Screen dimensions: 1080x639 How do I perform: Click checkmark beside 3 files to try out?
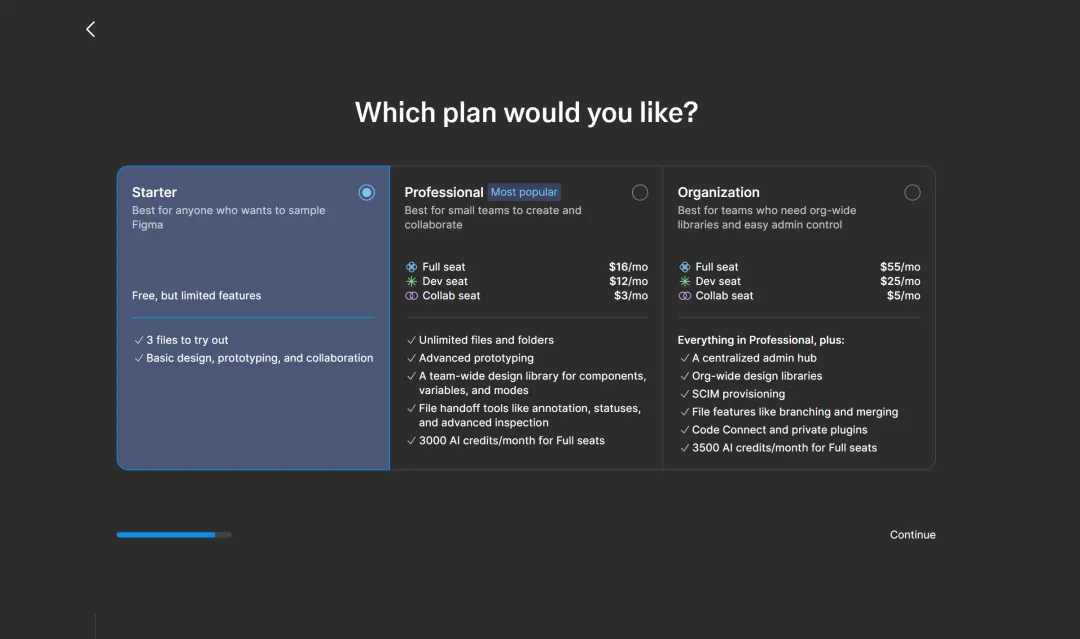138,340
